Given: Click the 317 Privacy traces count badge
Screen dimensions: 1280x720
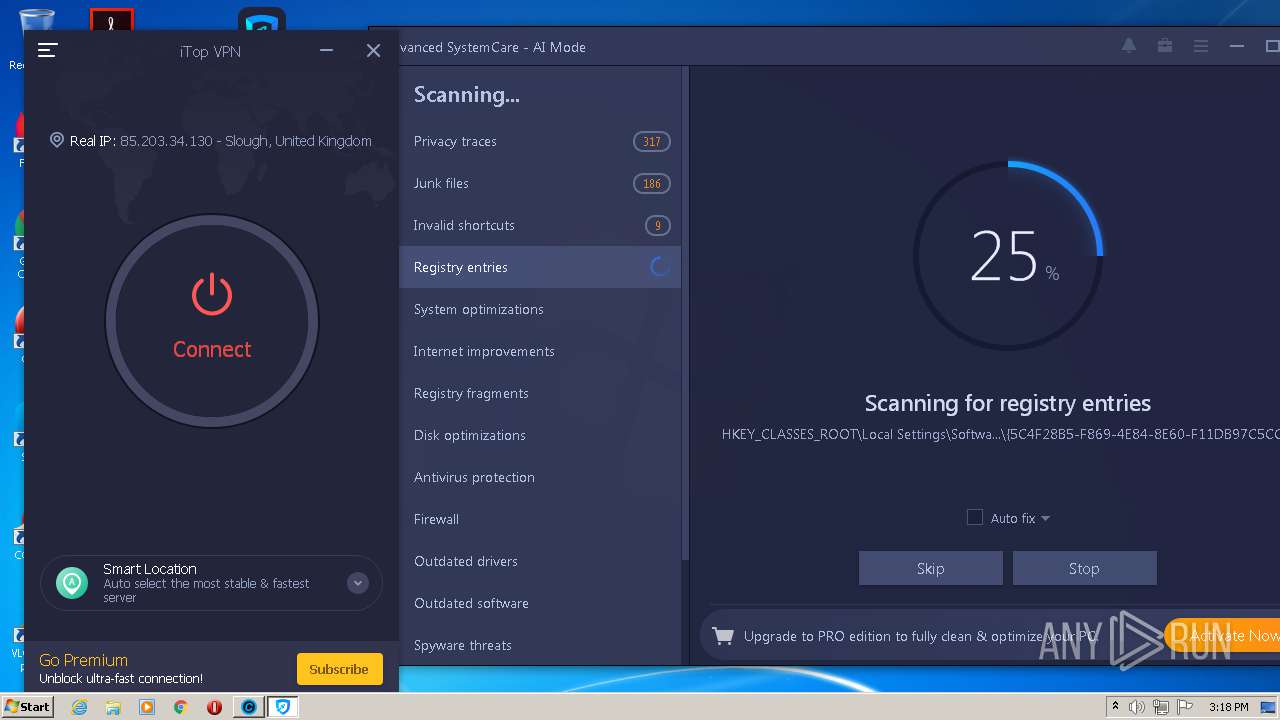Looking at the screenshot, I should pyautogui.click(x=652, y=141).
